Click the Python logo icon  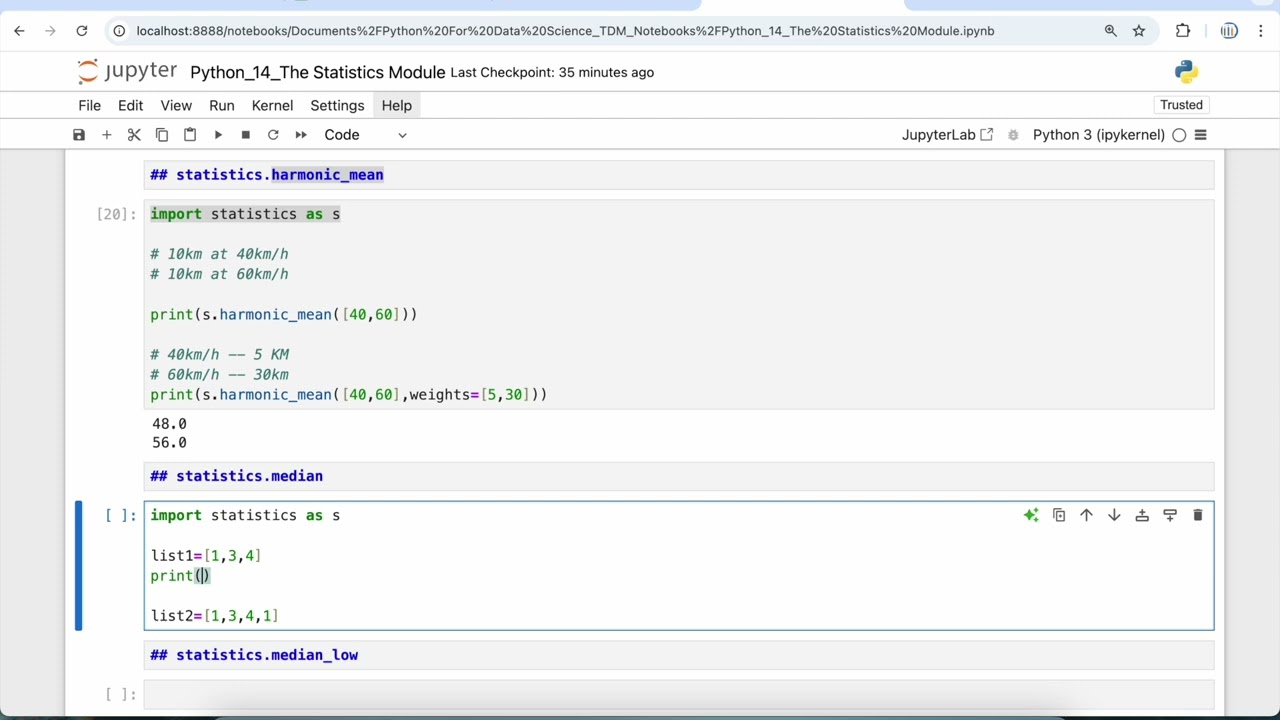1186,72
